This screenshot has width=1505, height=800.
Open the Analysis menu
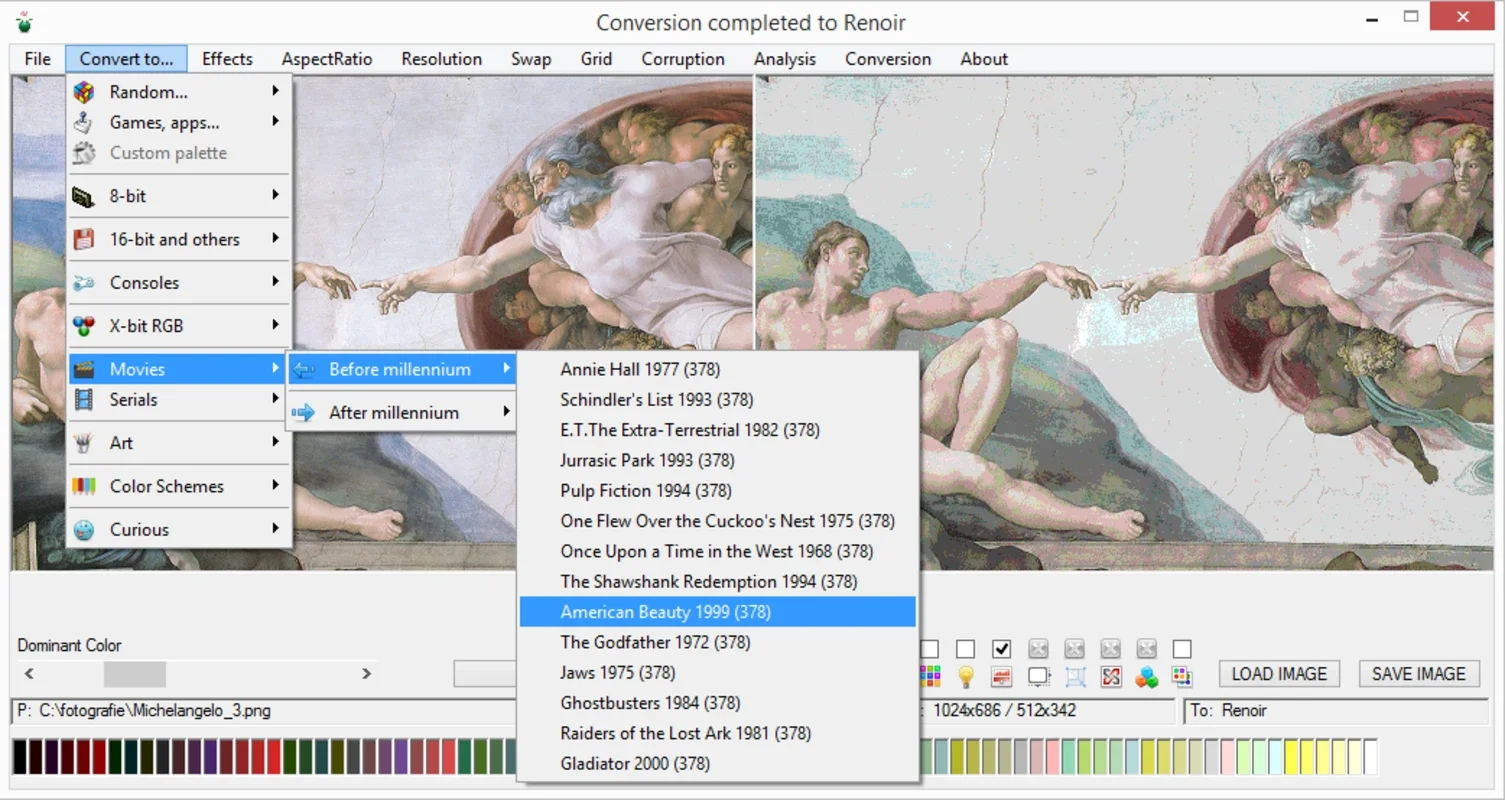click(x=785, y=59)
